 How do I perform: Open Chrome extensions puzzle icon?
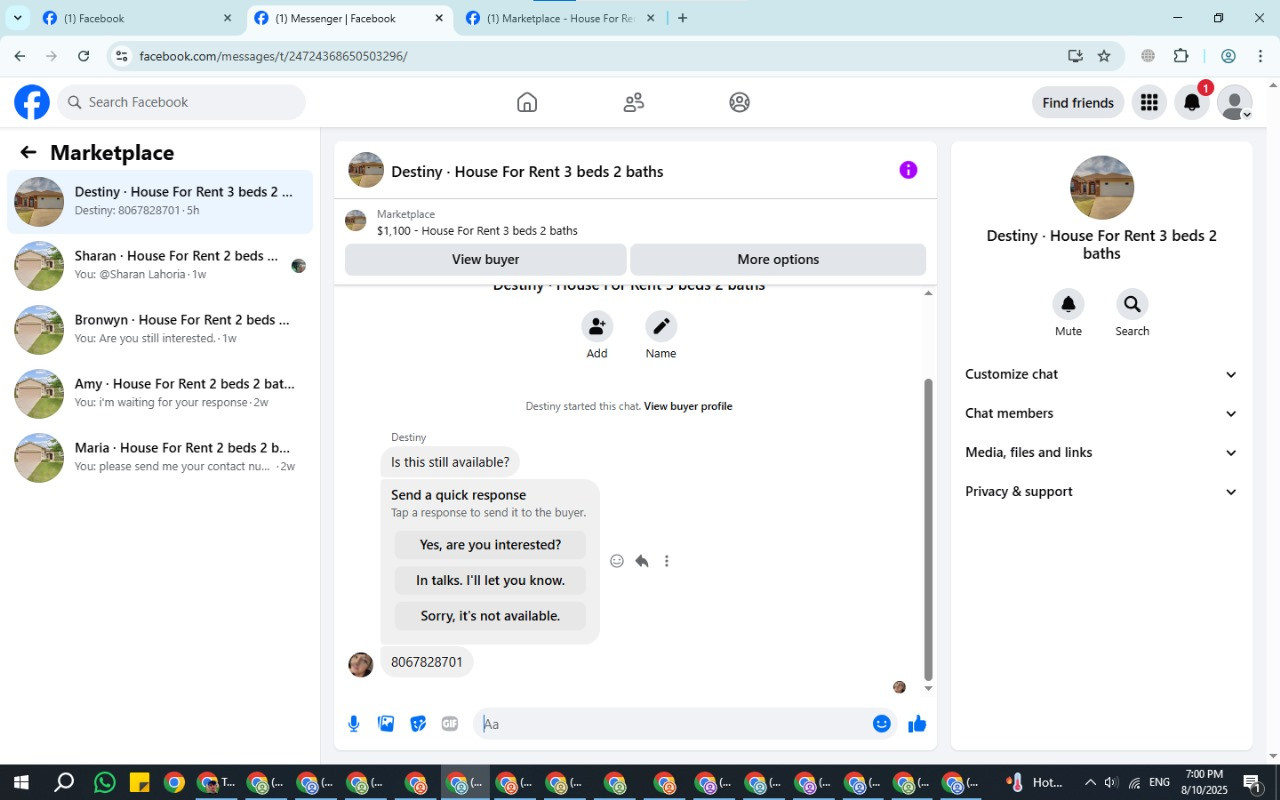point(1181,56)
